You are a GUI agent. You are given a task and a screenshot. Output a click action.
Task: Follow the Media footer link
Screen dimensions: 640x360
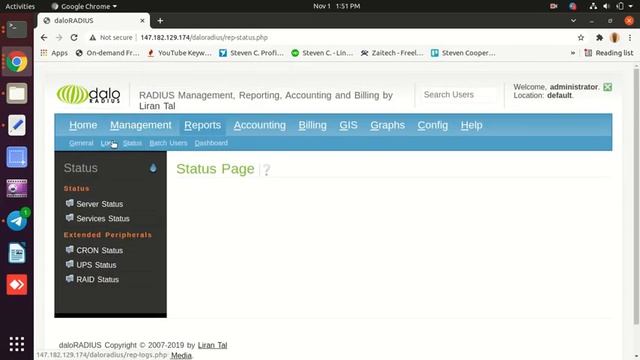(181, 355)
